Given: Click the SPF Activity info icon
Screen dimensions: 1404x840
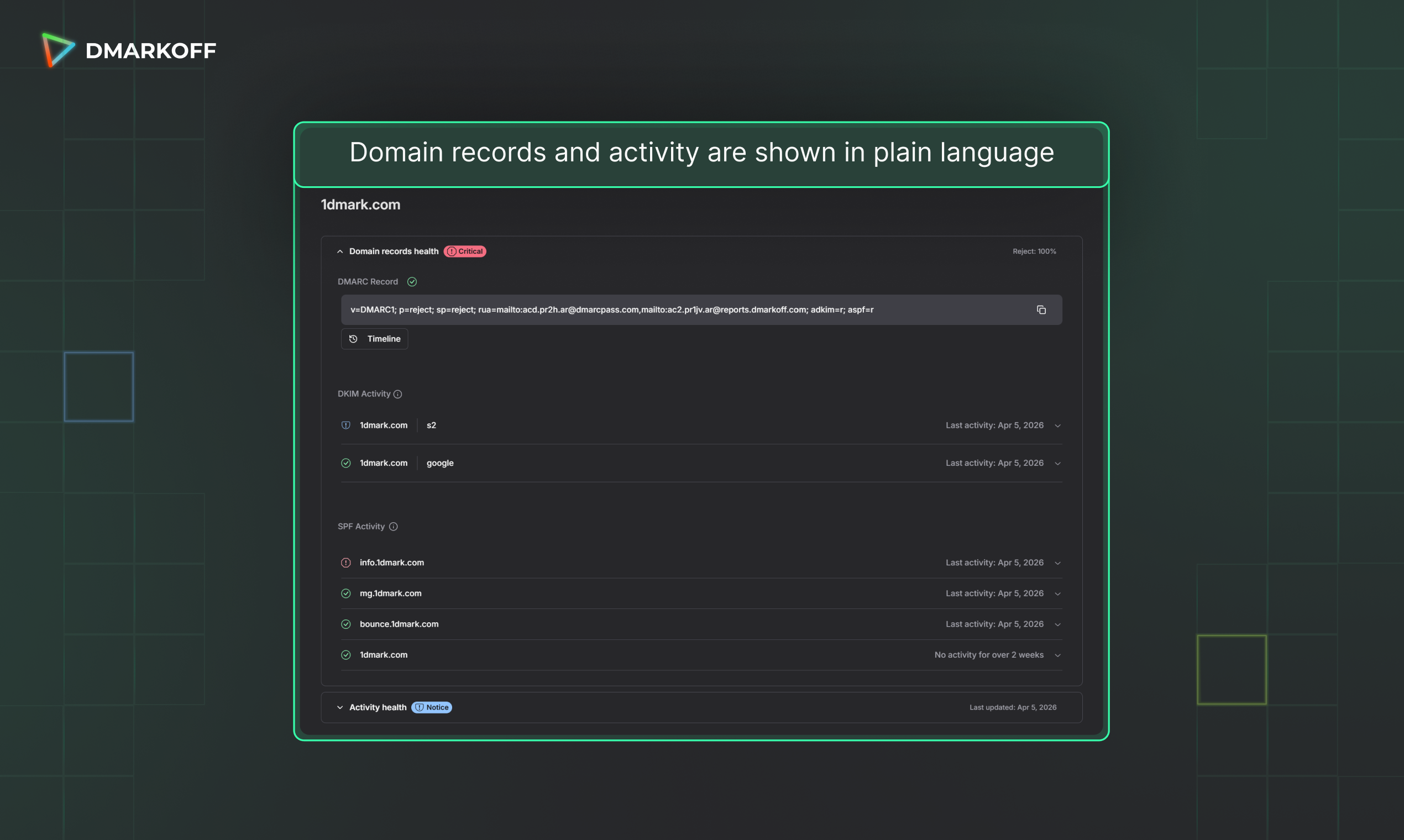Looking at the screenshot, I should pyautogui.click(x=394, y=527).
